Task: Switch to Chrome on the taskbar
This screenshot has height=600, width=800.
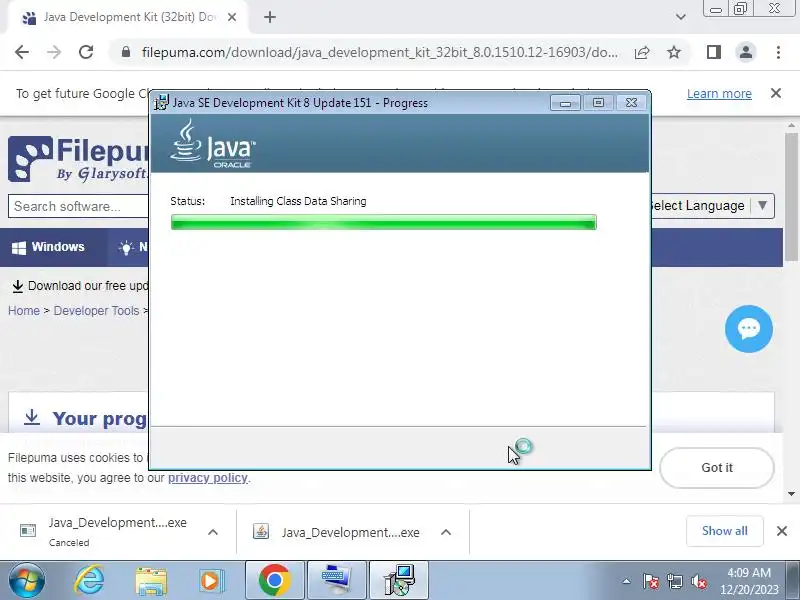Action: pyautogui.click(x=274, y=581)
